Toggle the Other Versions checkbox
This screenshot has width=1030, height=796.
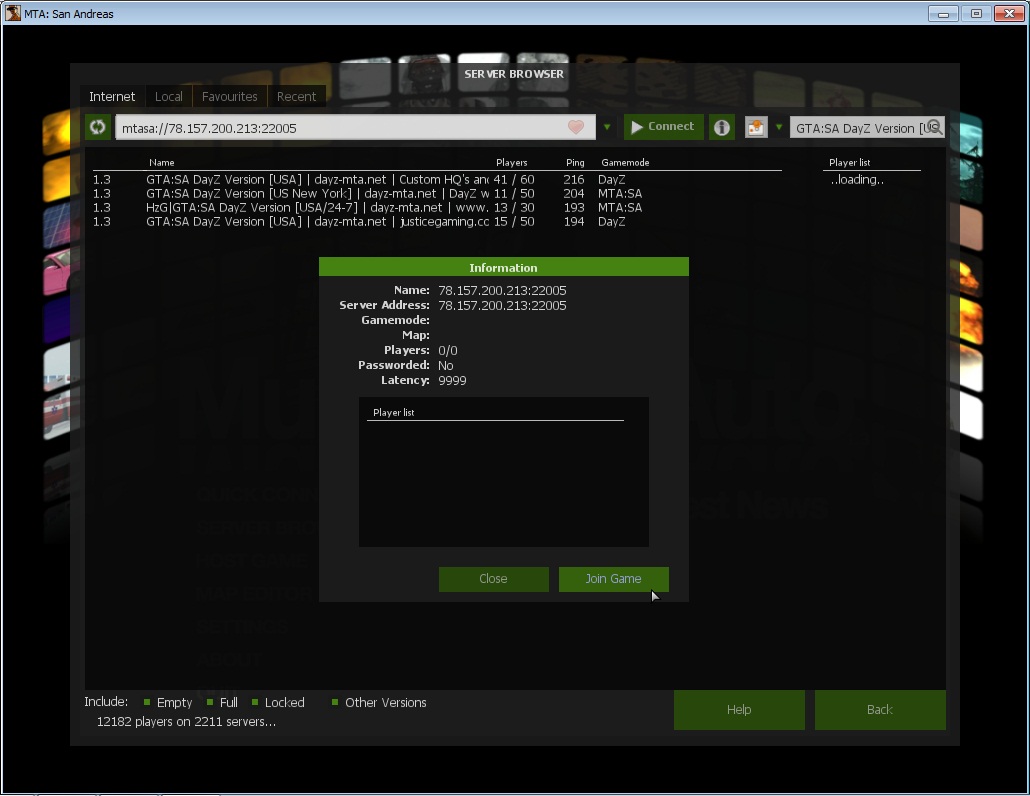click(x=335, y=702)
